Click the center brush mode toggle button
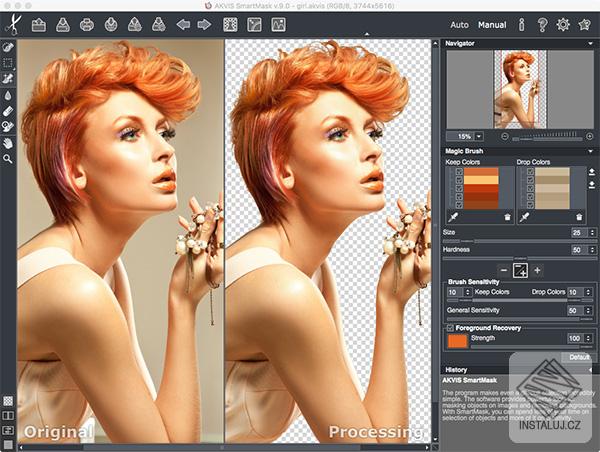The width and height of the screenshot is (600, 452). coord(520,271)
